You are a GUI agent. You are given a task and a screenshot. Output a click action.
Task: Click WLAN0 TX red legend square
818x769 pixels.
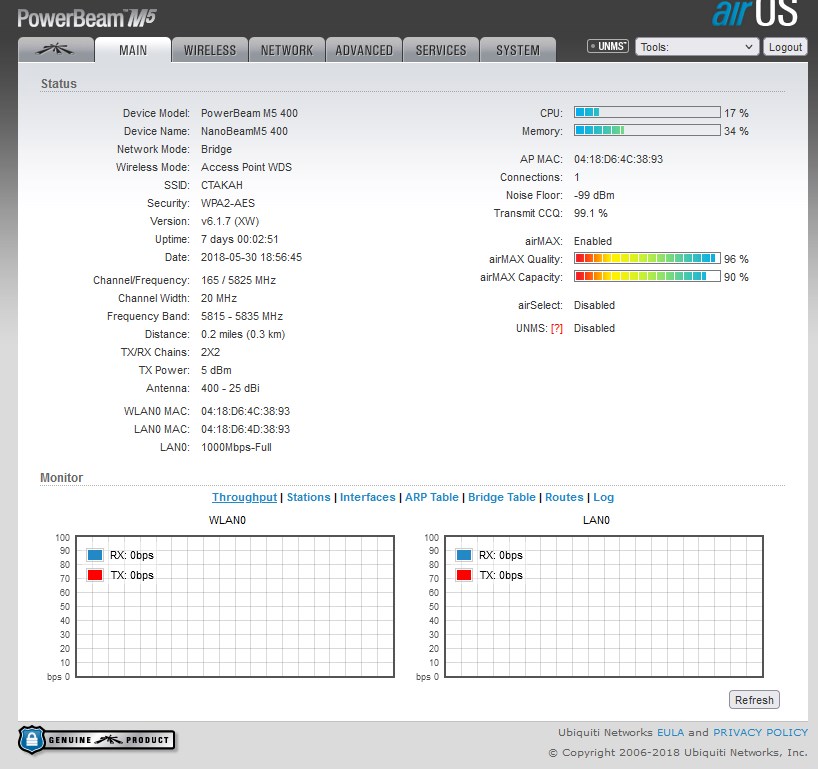click(95, 575)
